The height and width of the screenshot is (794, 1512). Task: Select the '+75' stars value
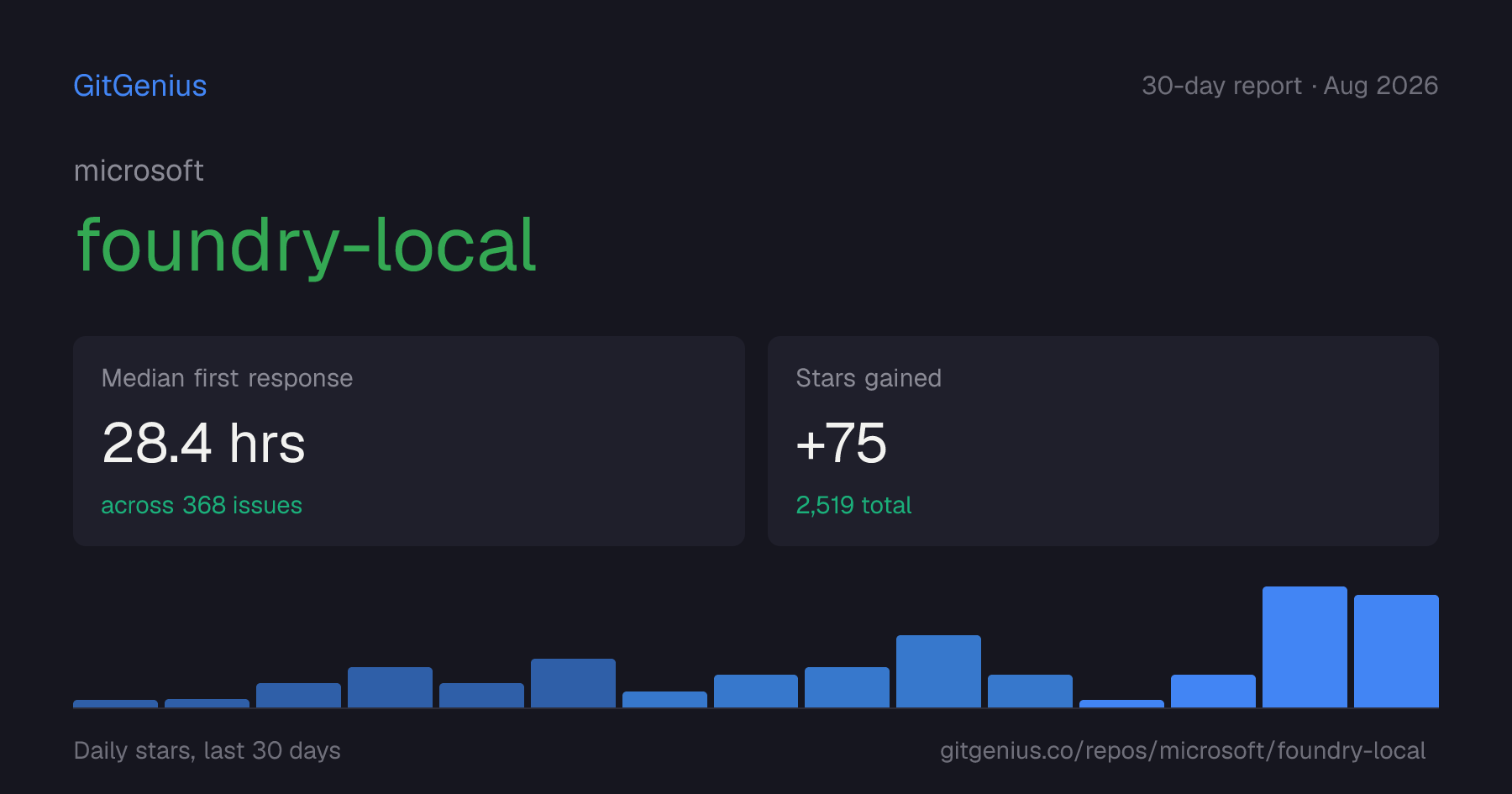[x=841, y=443]
